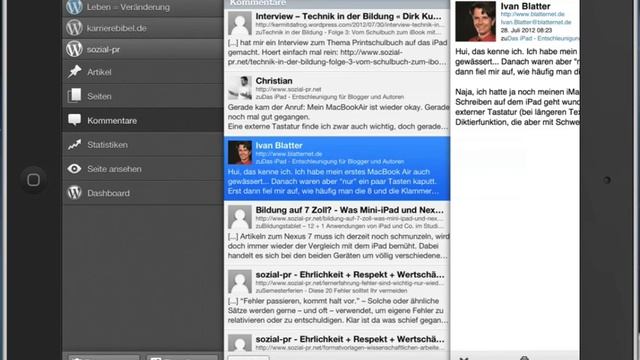Open Statistiken via the chart icon
The height and width of the screenshot is (360, 640).
coord(74,144)
